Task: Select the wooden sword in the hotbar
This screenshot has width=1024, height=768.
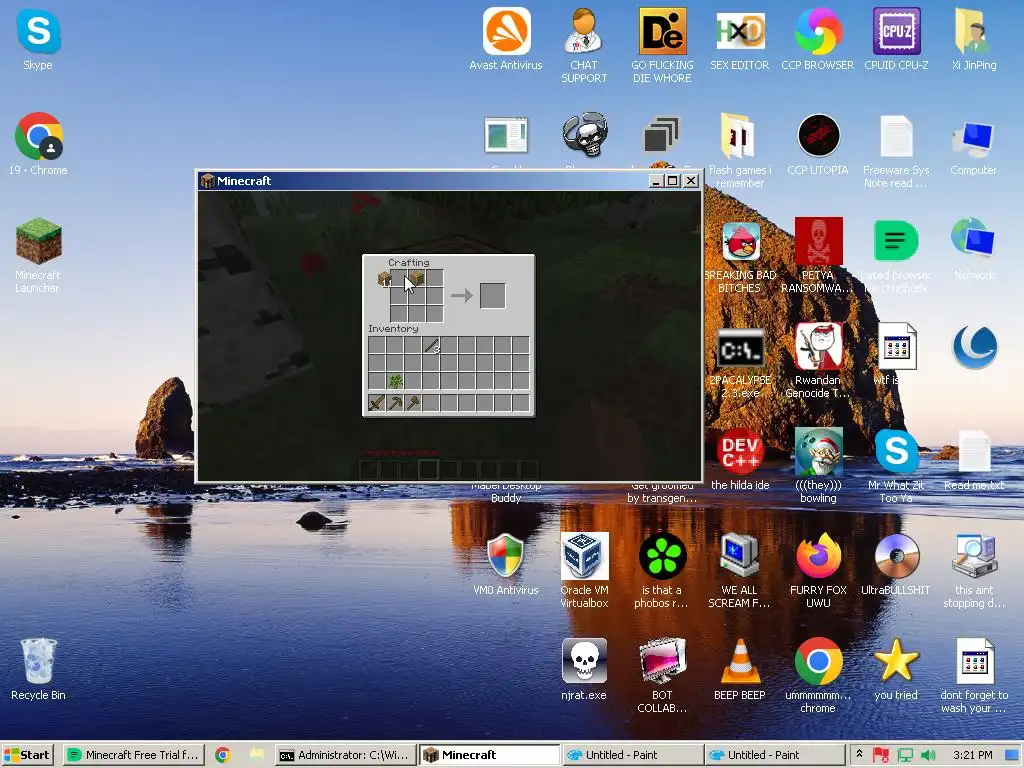Action: [x=377, y=403]
